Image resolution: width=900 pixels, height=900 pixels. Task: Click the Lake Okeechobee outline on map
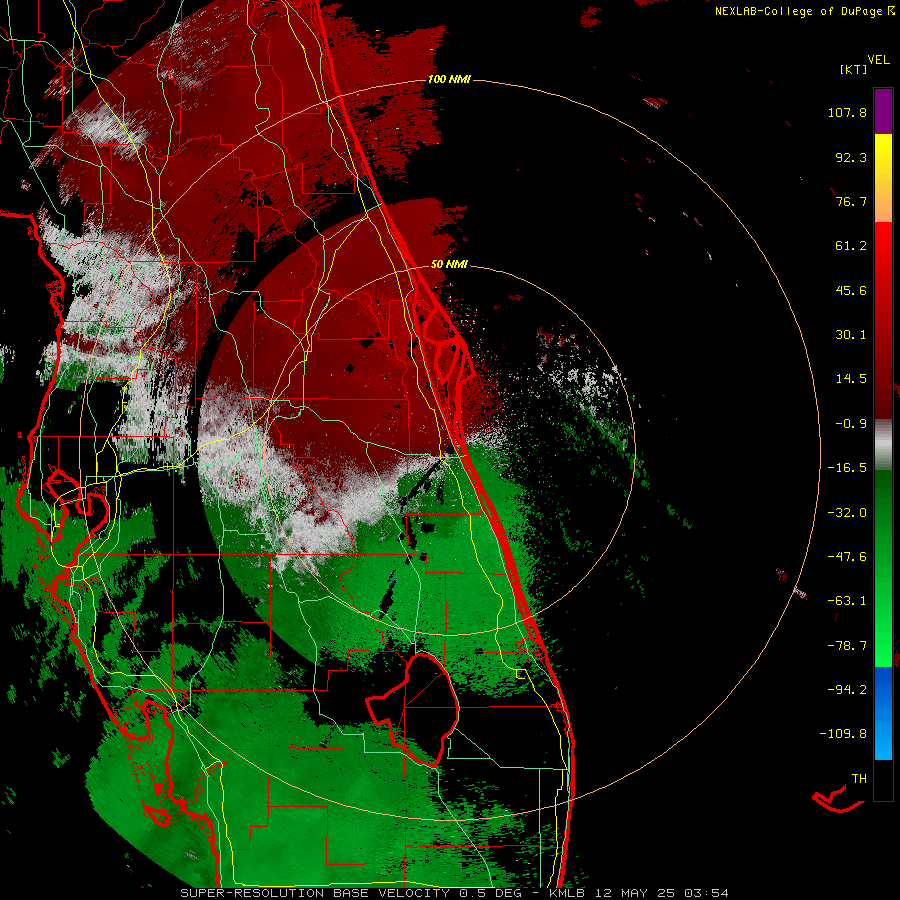[x=413, y=709]
